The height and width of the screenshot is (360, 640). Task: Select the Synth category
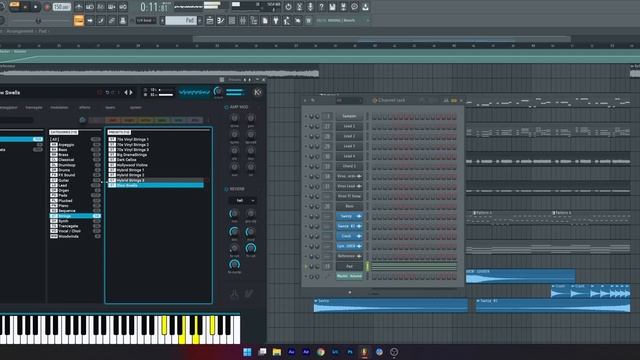coord(75,221)
